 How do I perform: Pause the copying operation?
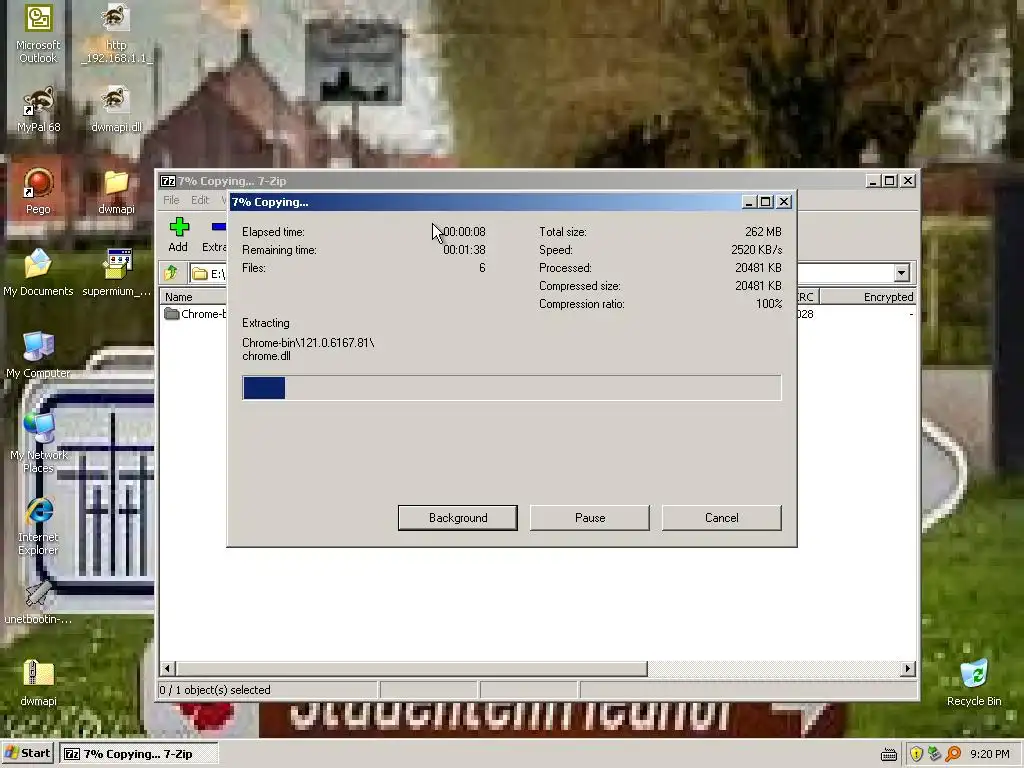[590, 518]
